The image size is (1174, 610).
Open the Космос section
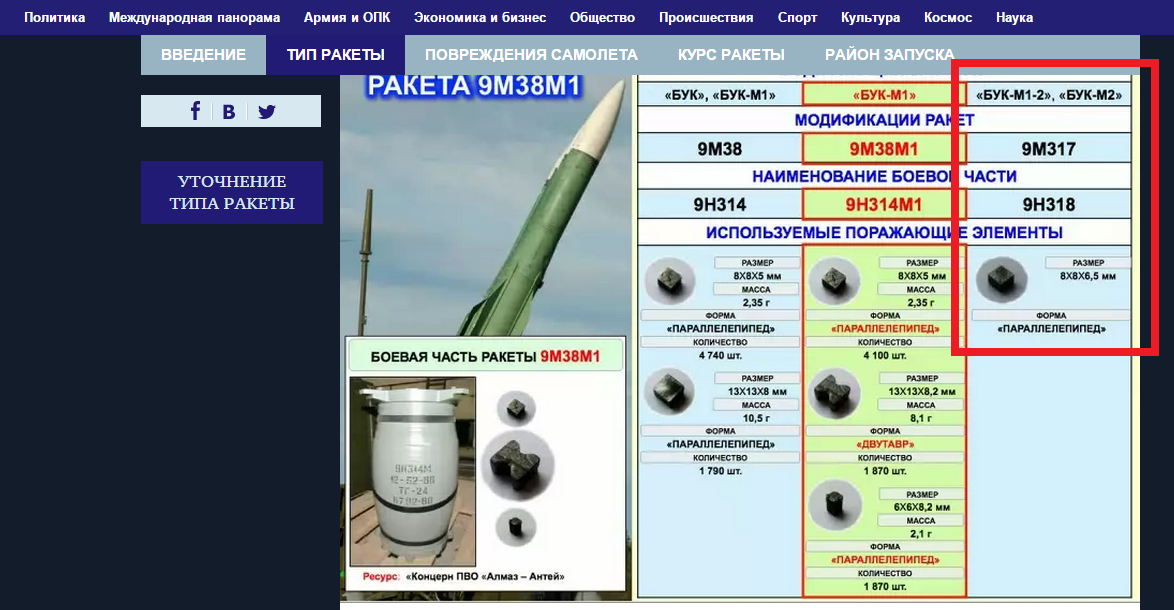948,18
